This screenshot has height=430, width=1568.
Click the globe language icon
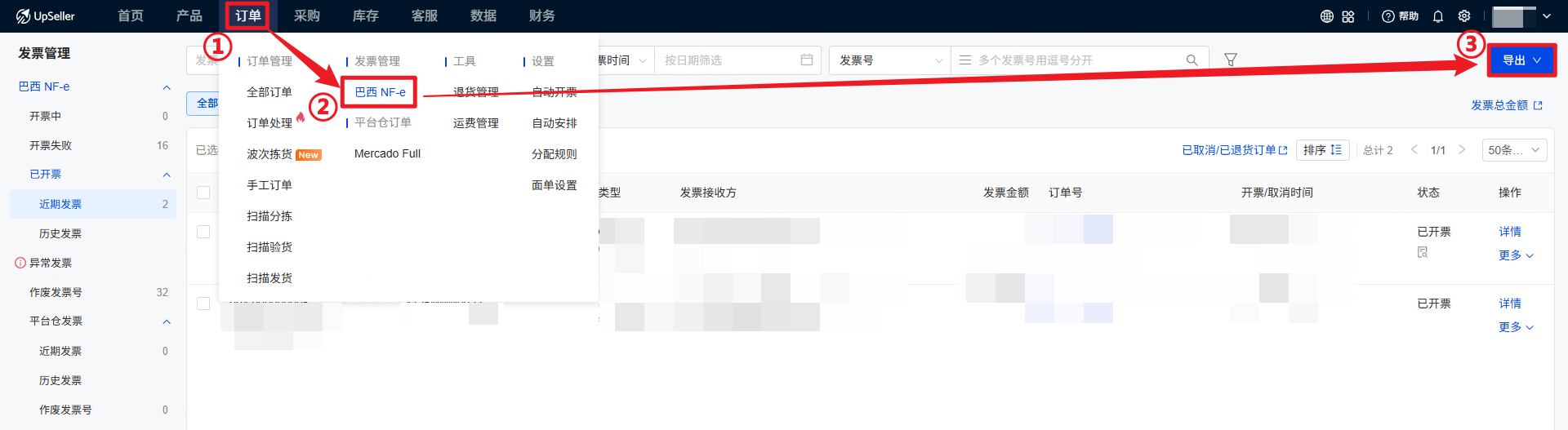1327,16
